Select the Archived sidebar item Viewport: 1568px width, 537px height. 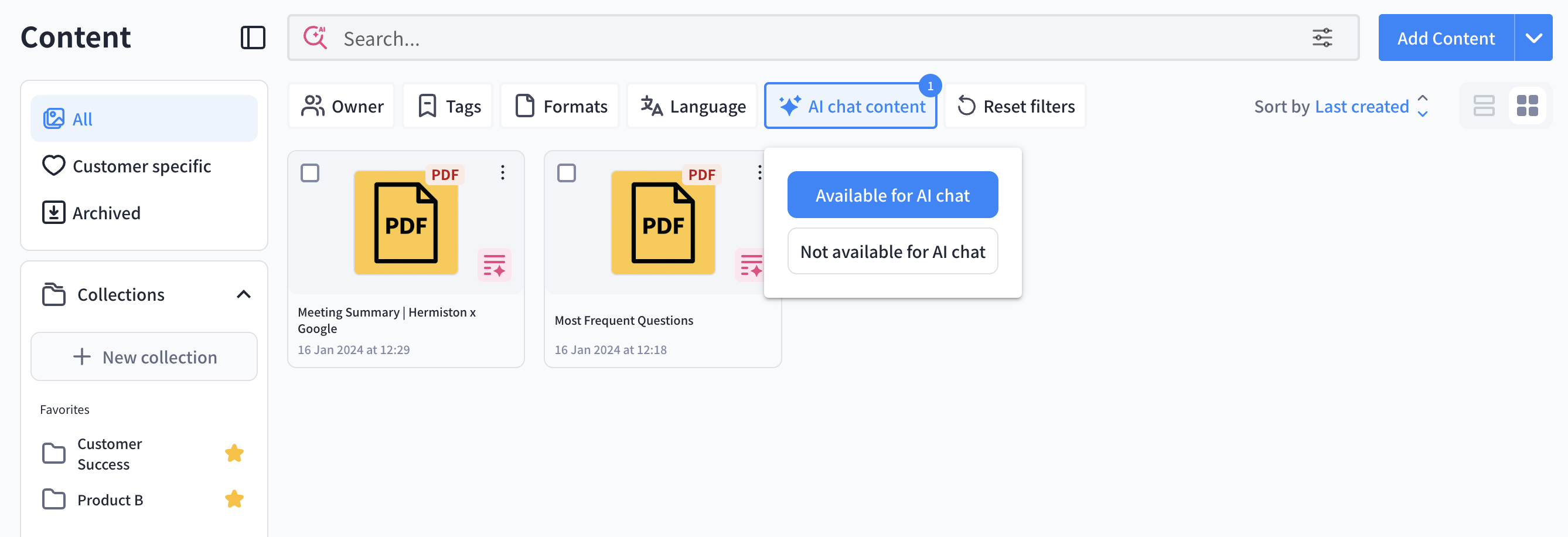107,213
